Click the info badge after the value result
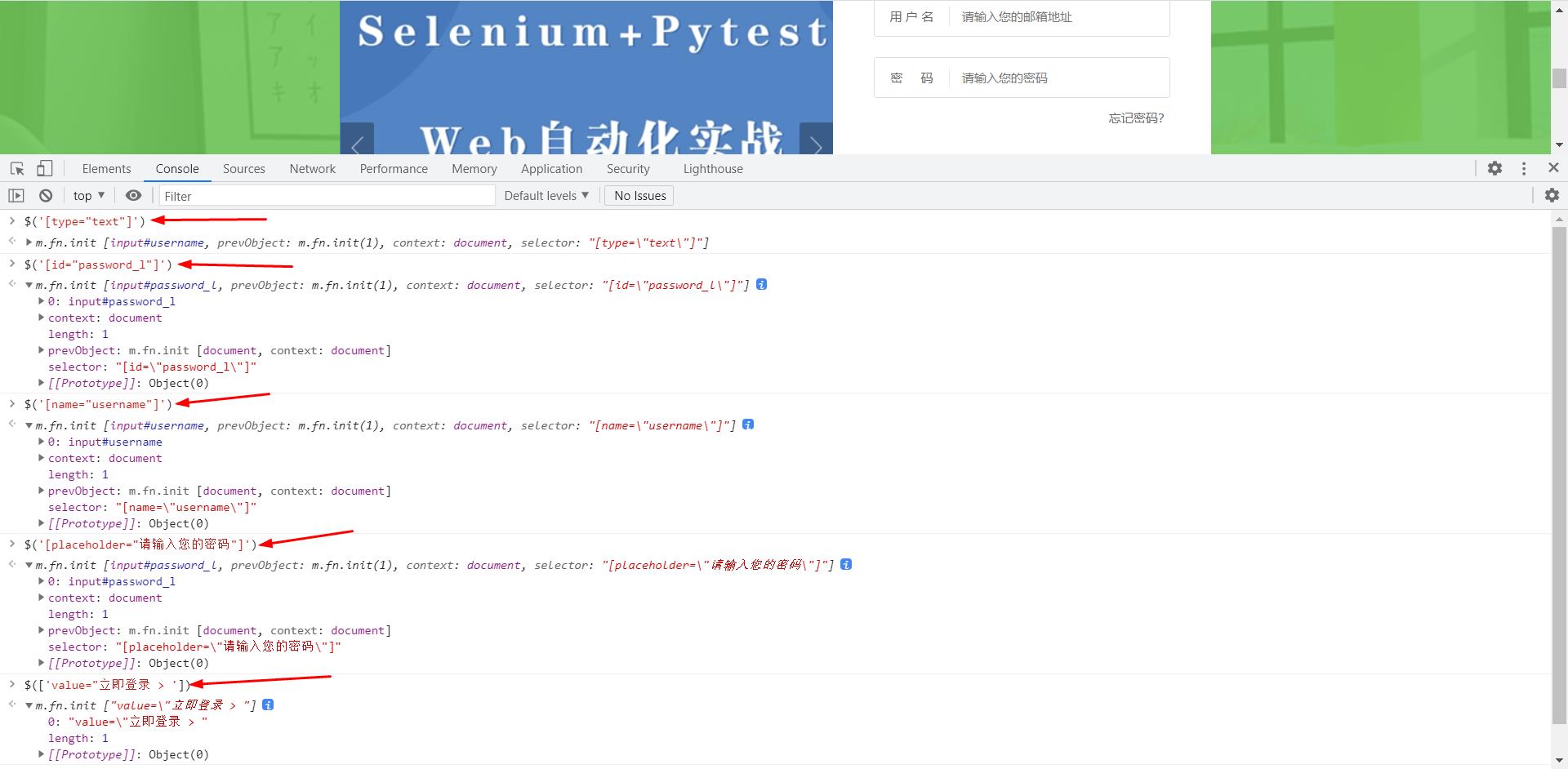Screen dimensions: 1568x769 [268, 705]
